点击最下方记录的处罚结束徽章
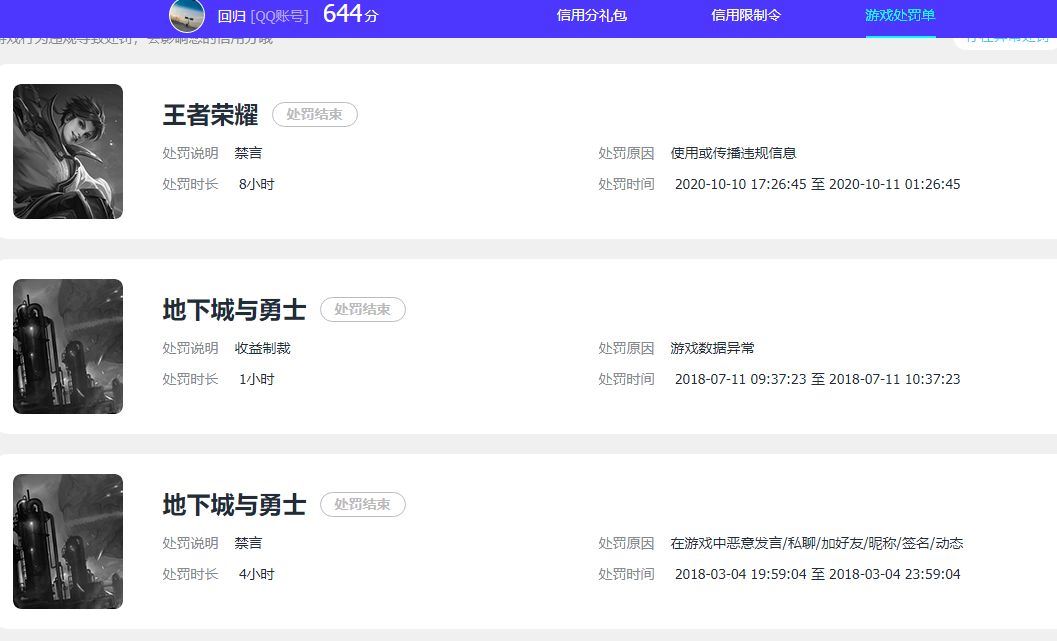The image size is (1057, 641). (362, 504)
